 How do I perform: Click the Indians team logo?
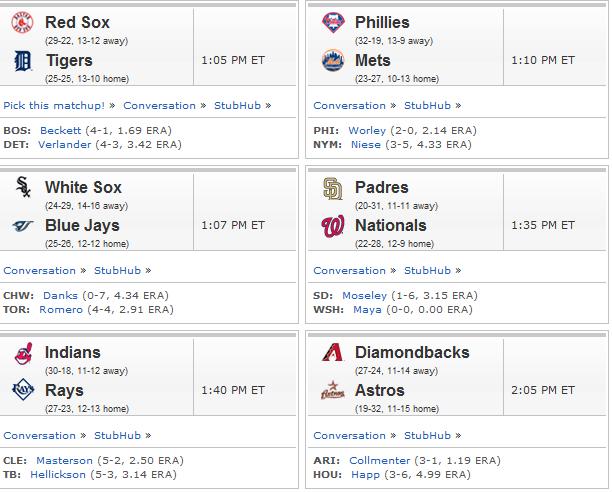click(23, 353)
